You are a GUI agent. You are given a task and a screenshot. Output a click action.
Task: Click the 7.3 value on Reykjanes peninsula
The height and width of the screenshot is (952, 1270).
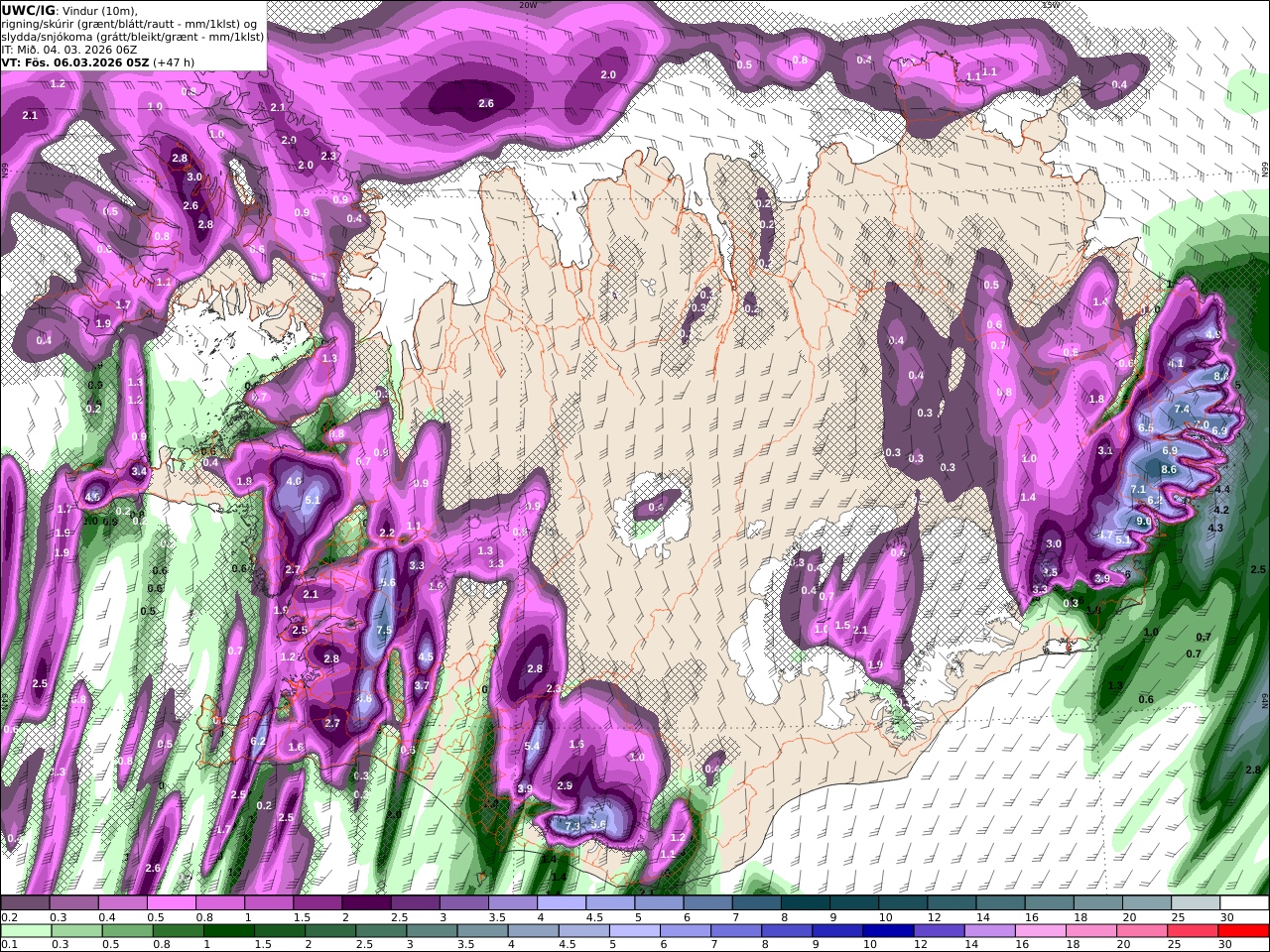(572, 826)
